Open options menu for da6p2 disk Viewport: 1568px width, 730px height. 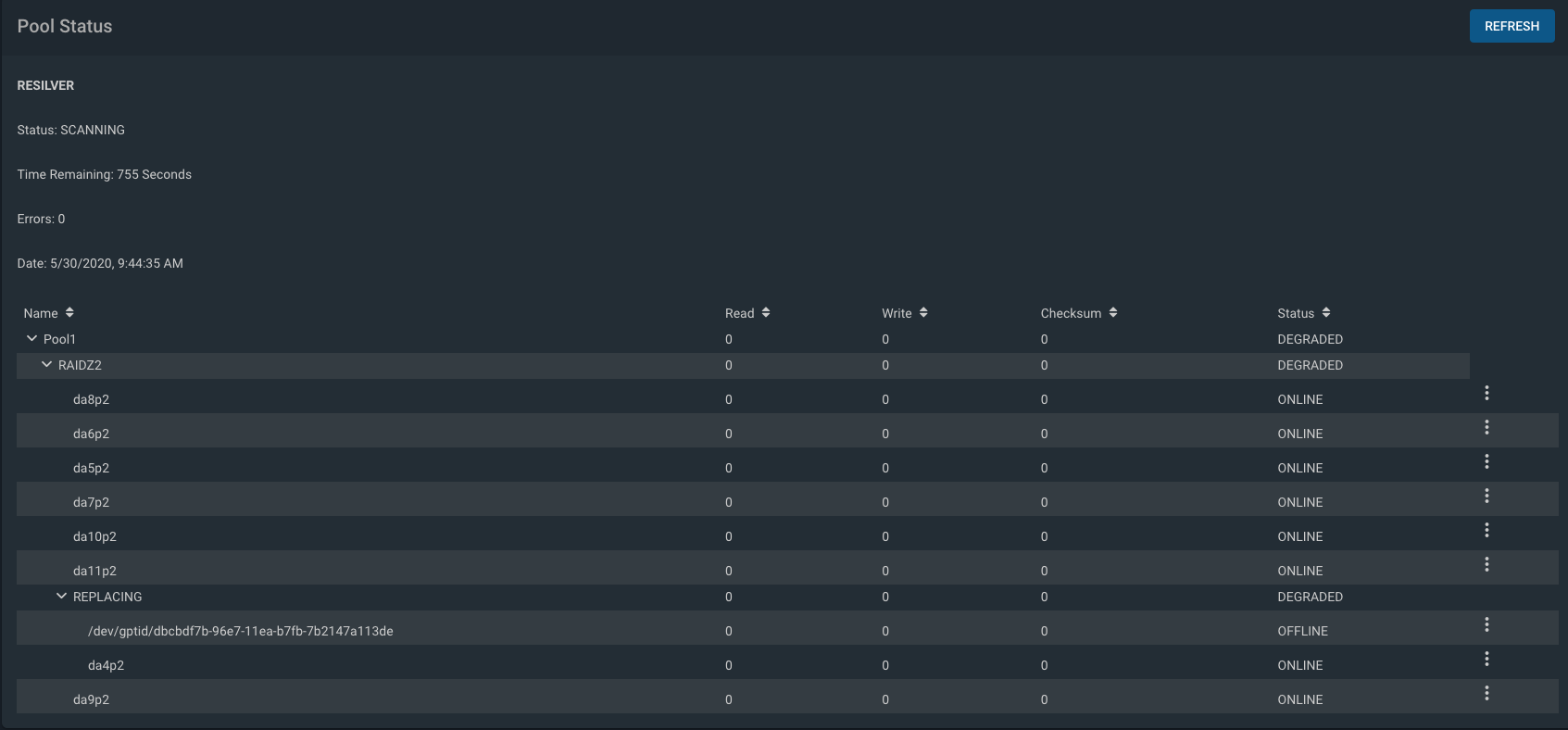pos(1486,427)
